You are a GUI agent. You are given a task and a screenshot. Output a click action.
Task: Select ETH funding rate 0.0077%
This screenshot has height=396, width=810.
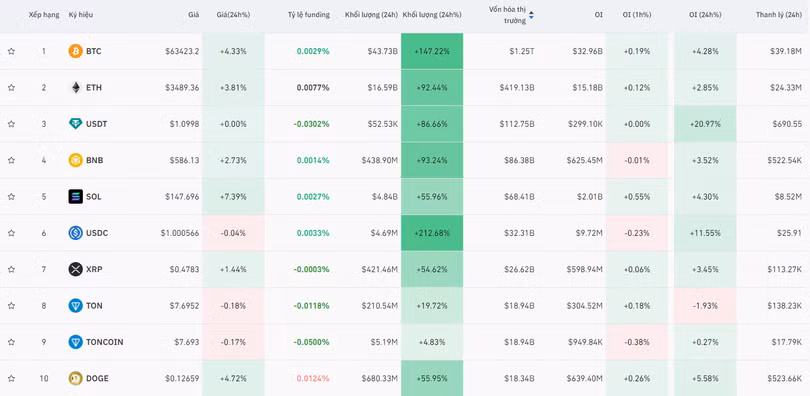click(313, 87)
